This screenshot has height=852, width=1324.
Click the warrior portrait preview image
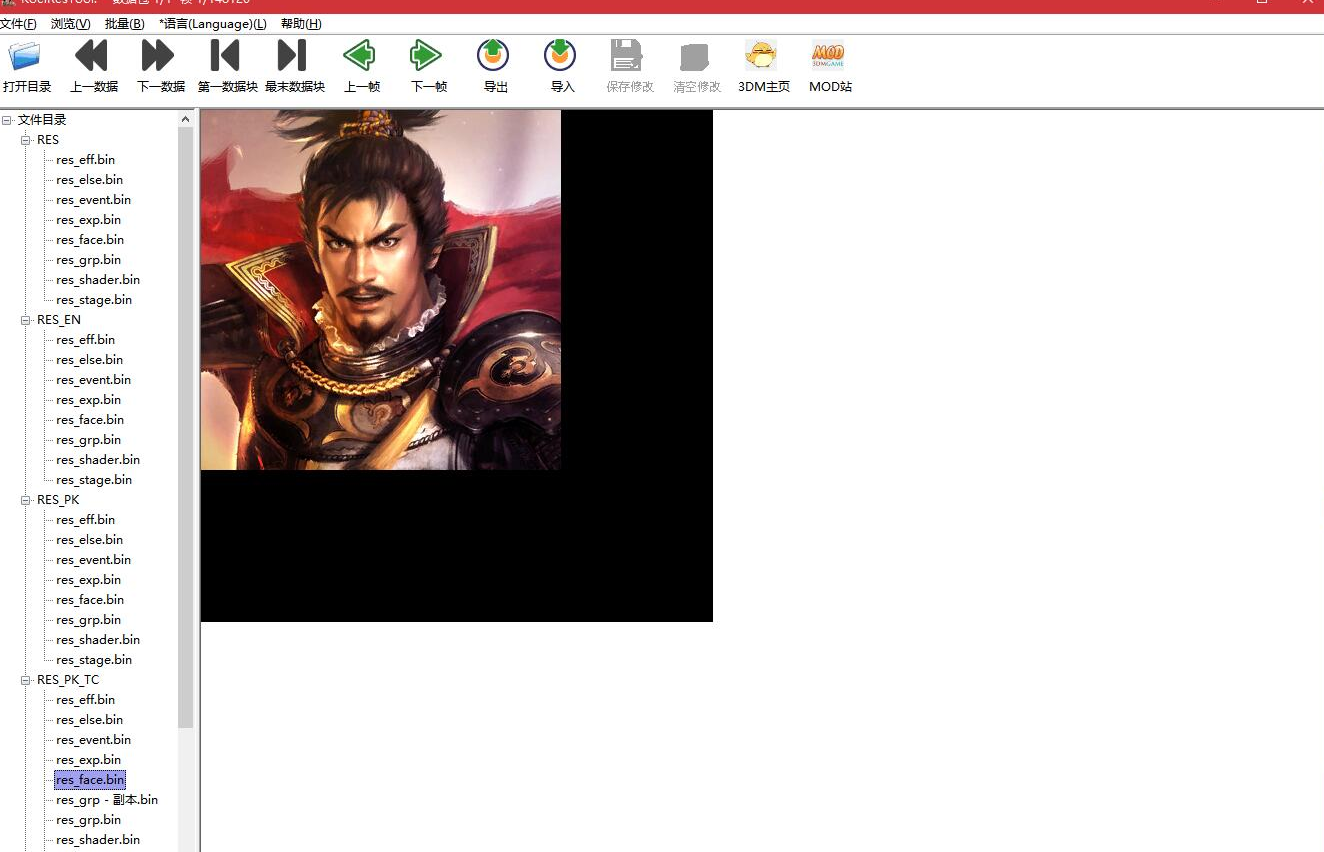(381, 290)
